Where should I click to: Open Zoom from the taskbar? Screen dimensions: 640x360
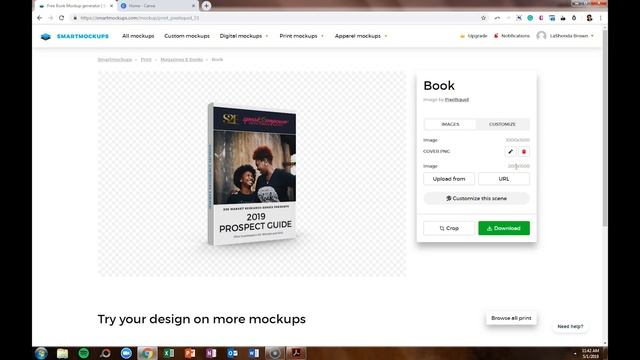[126, 353]
